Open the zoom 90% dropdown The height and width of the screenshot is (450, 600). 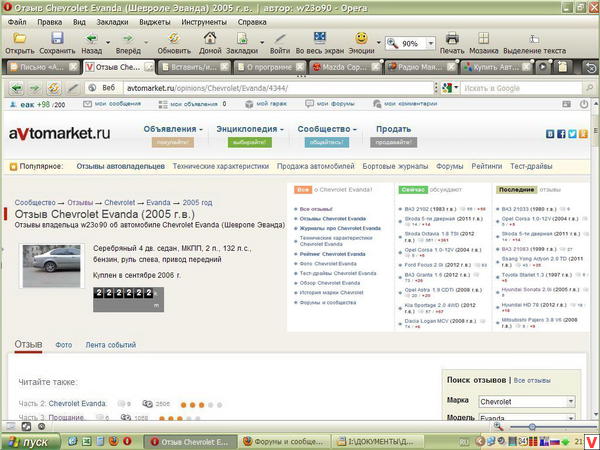(x=431, y=43)
